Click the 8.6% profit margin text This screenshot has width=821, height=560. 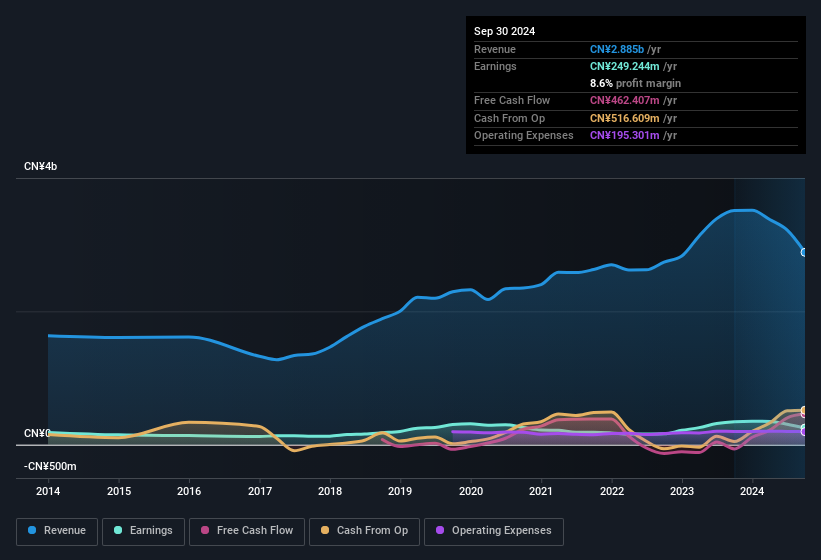point(635,83)
